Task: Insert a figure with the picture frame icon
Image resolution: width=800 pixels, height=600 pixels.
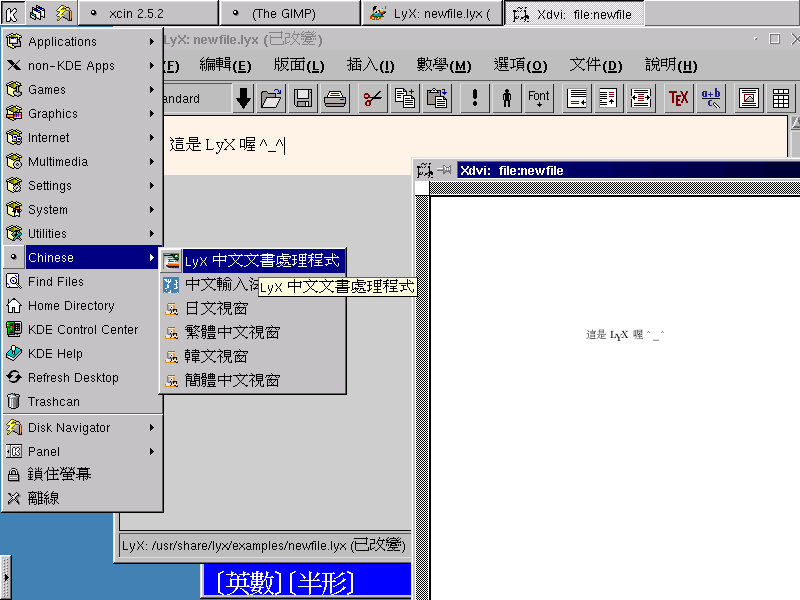Action: click(748, 98)
